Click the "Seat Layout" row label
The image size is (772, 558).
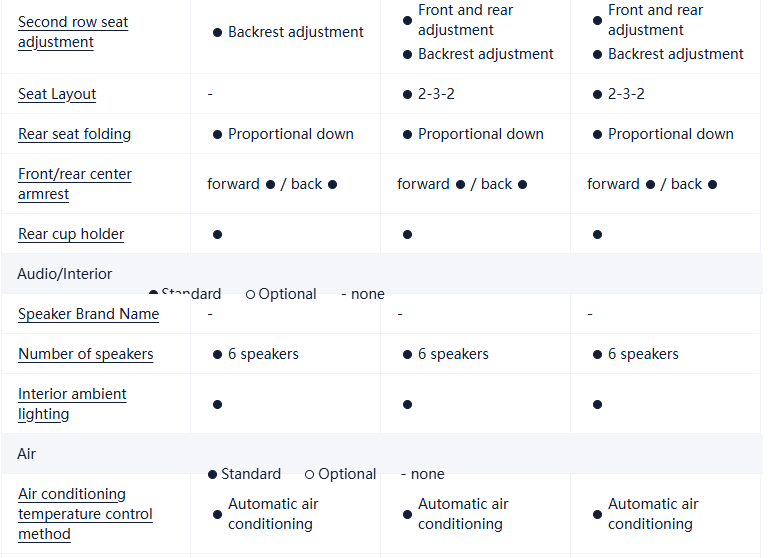[x=57, y=94]
